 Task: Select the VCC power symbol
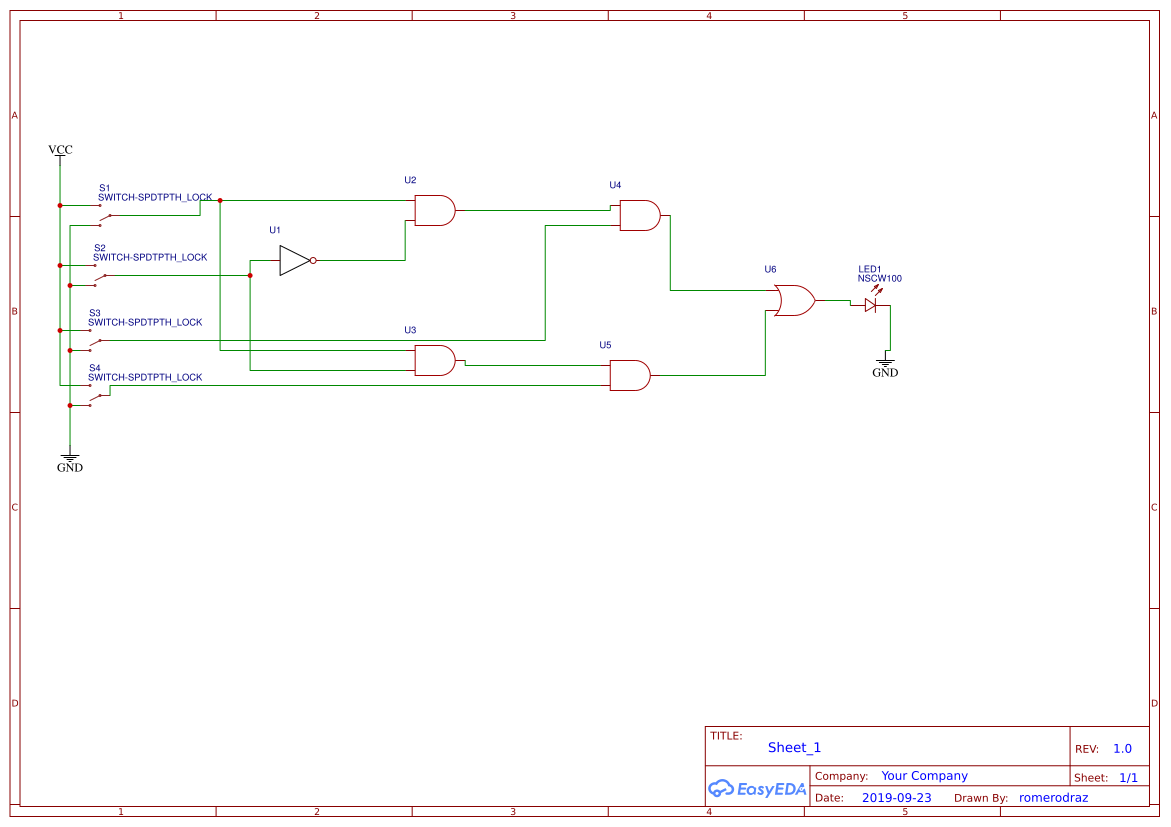coord(60,151)
